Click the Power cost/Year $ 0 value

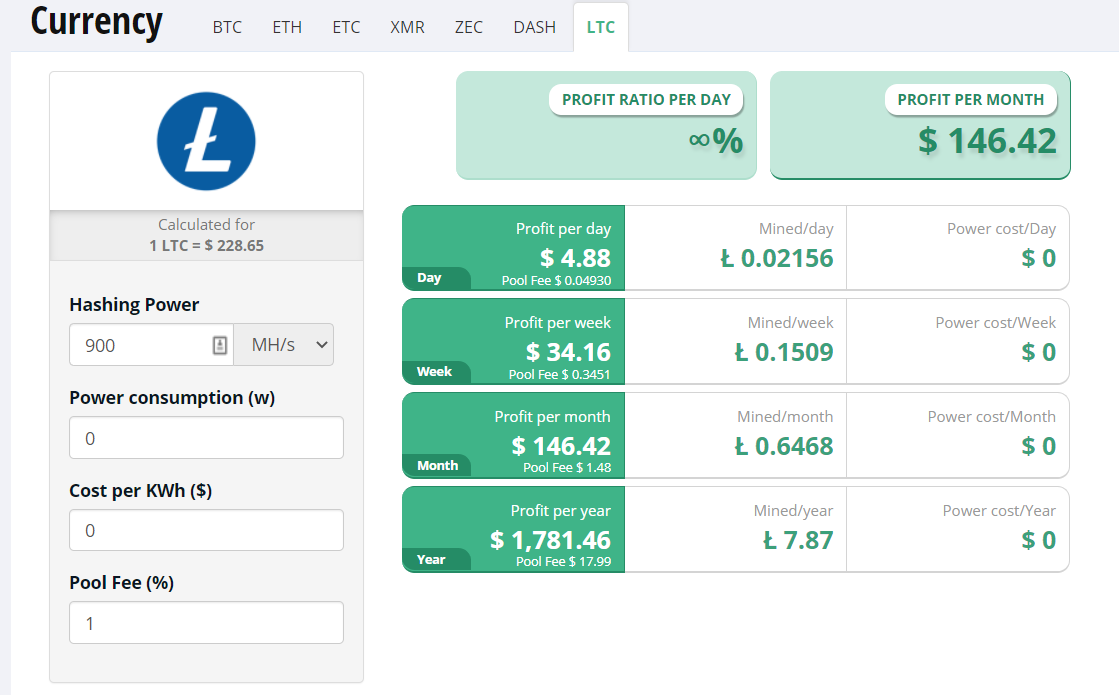[1038, 540]
